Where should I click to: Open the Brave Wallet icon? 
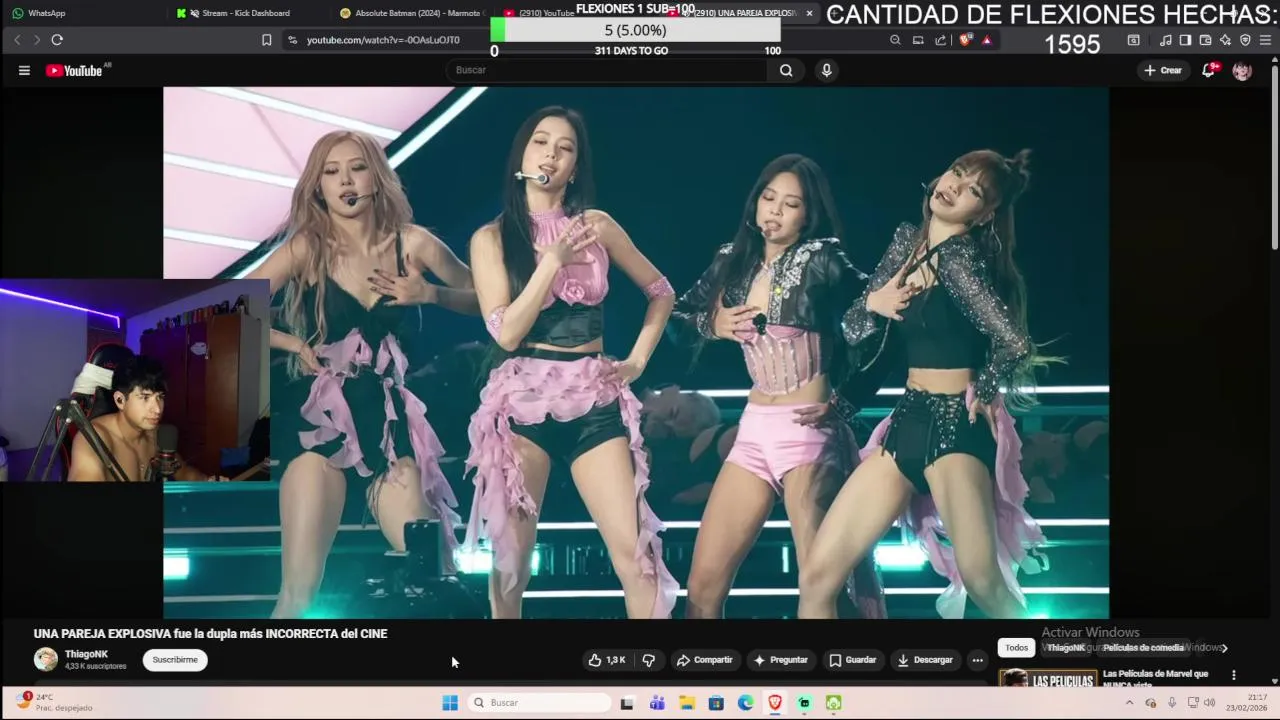tap(1205, 40)
